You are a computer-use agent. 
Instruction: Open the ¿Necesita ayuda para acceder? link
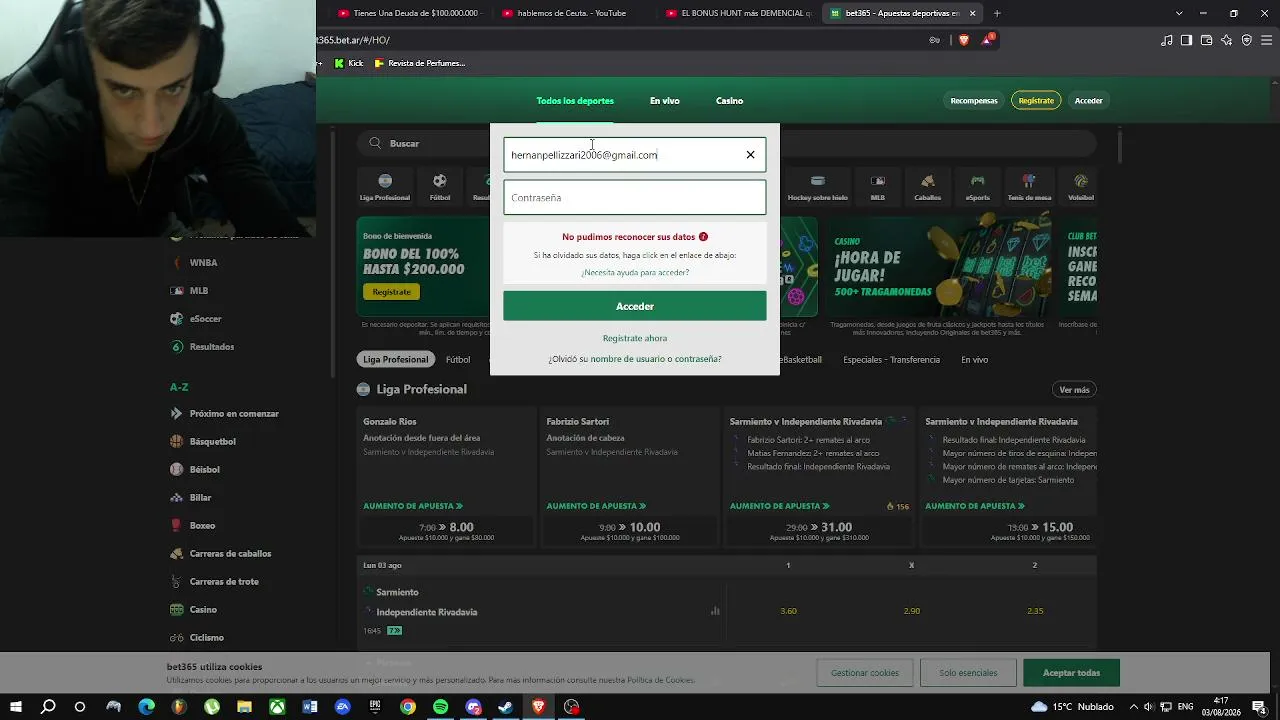(635, 272)
